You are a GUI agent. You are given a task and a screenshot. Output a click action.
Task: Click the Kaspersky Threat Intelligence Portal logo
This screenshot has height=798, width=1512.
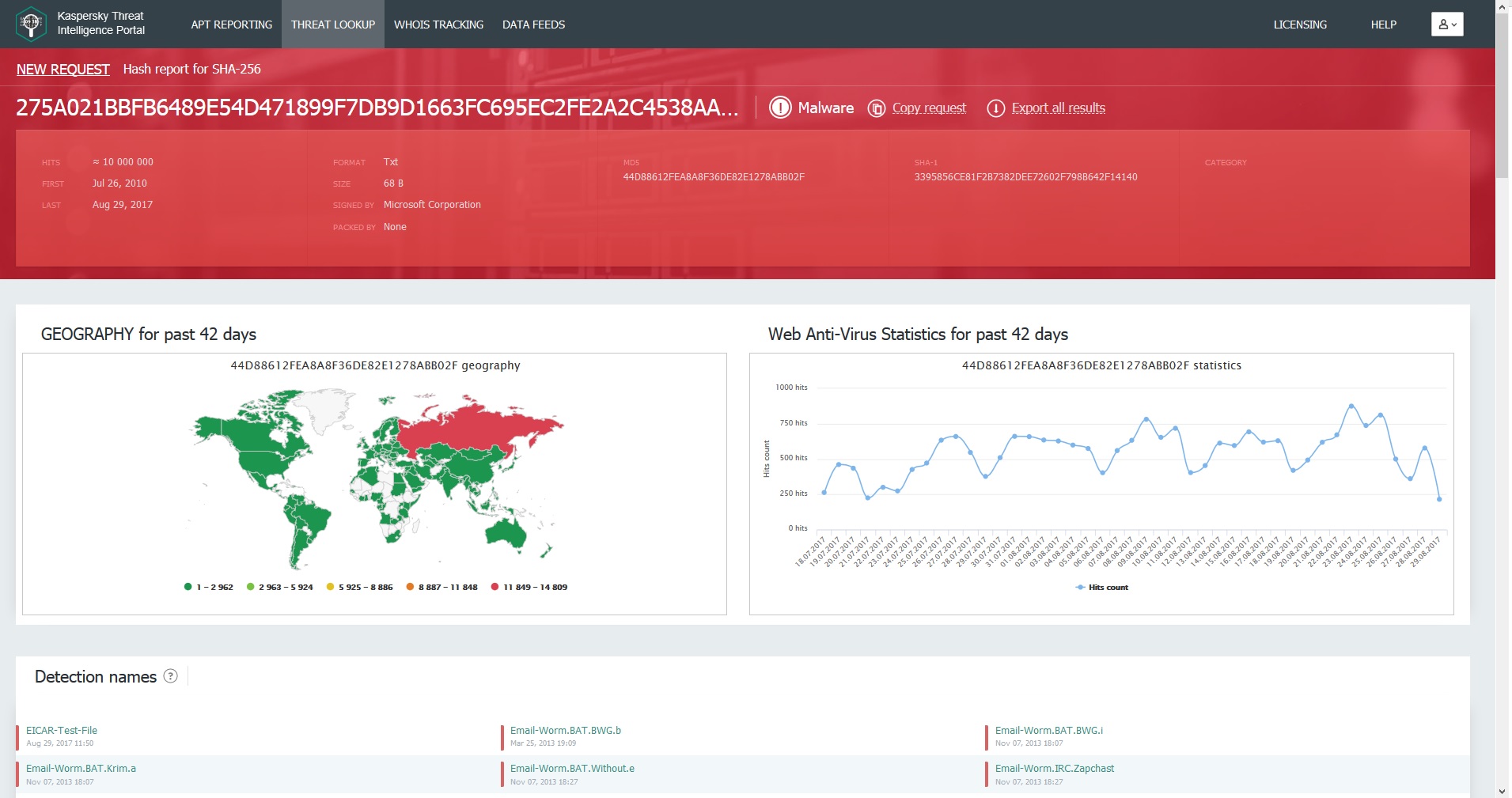coord(32,24)
